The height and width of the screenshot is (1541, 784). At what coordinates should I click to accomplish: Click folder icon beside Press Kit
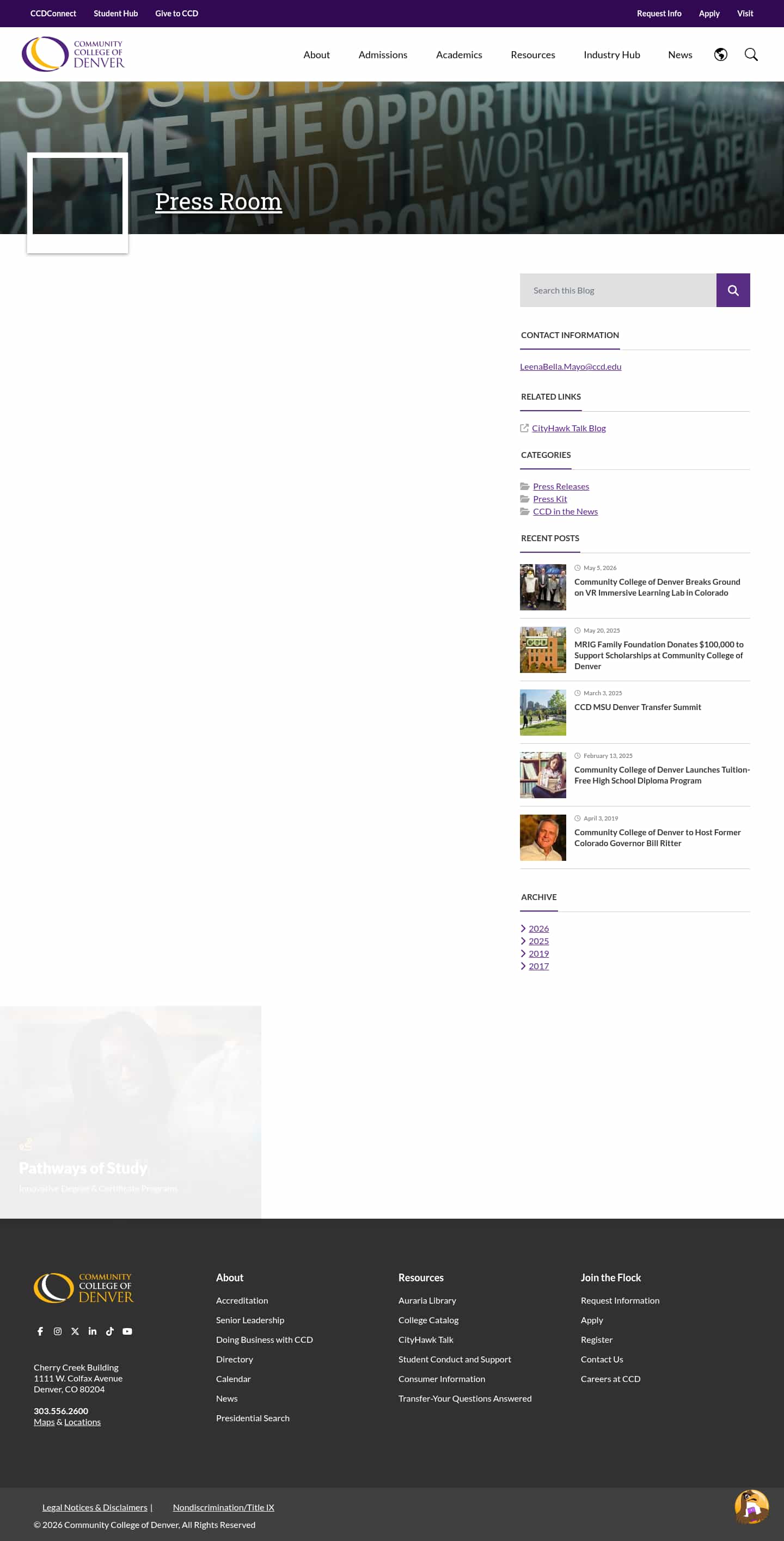coord(524,499)
